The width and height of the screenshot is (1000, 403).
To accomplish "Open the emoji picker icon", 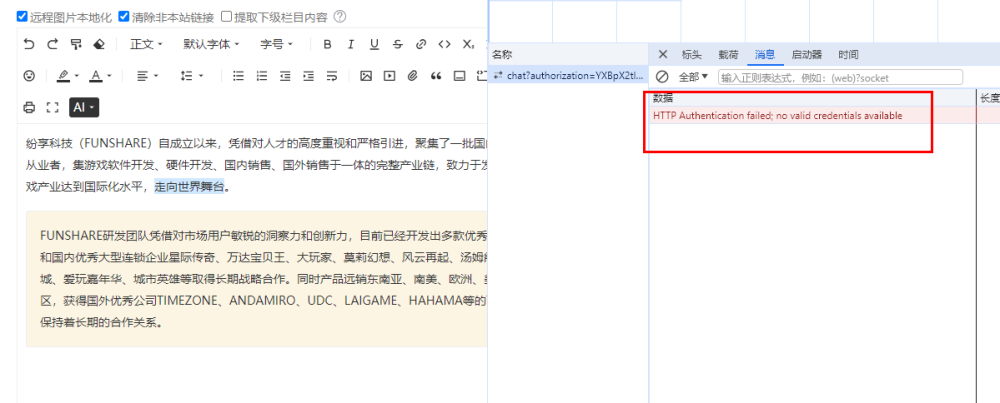I will point(29,76).
